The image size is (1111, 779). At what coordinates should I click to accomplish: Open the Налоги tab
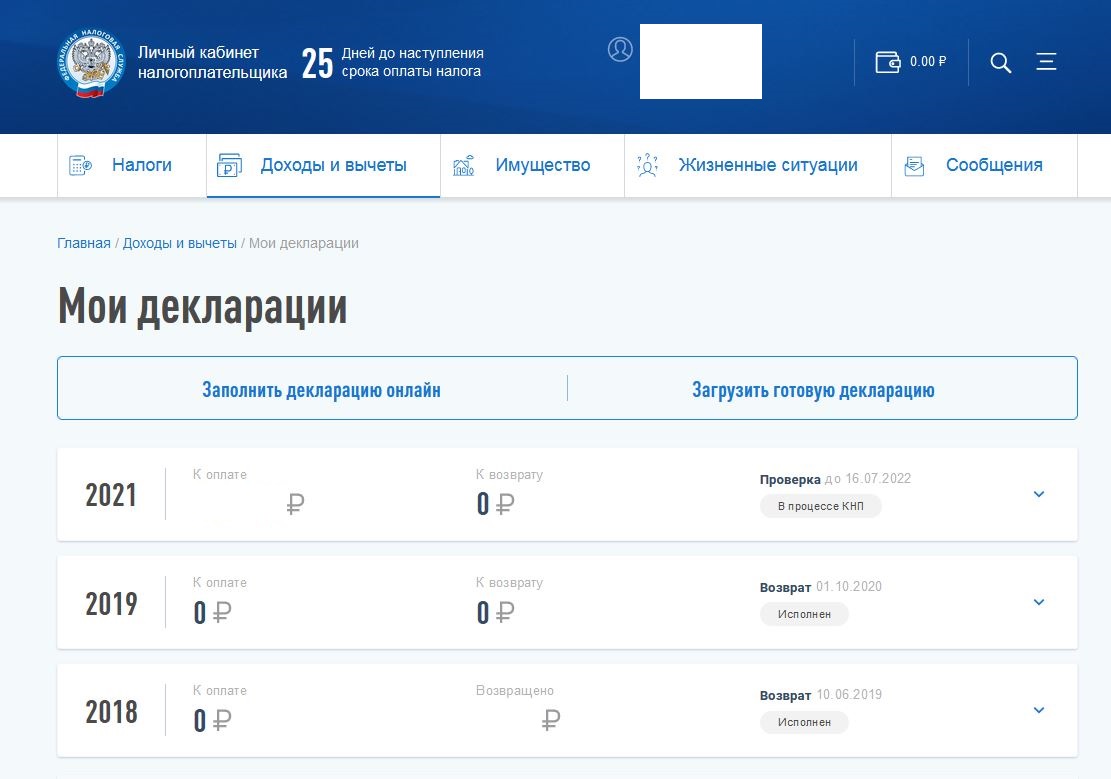(x=132, y=165)
